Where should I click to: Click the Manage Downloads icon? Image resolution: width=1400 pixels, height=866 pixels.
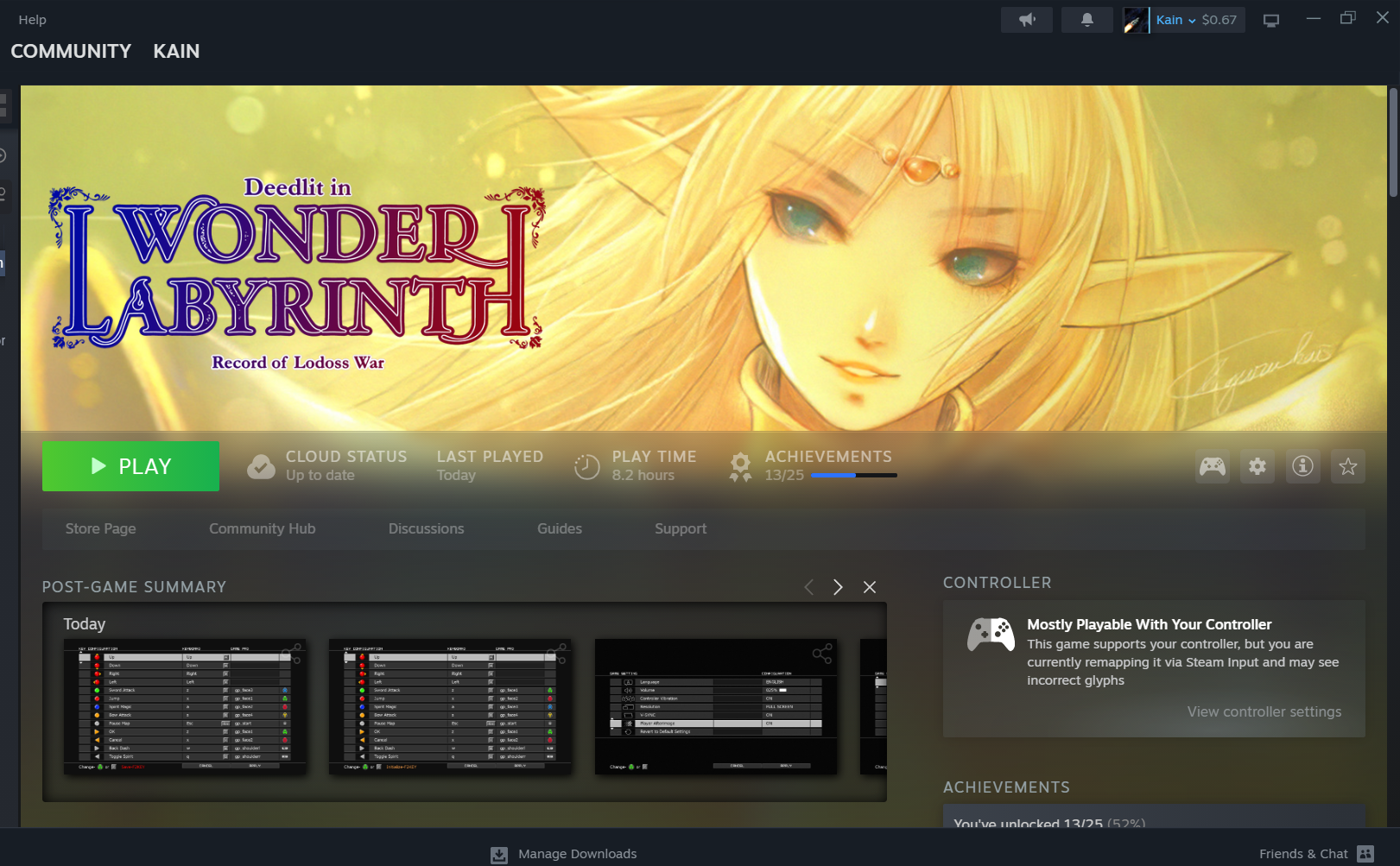pyautogui.click(x=499, y=855)
